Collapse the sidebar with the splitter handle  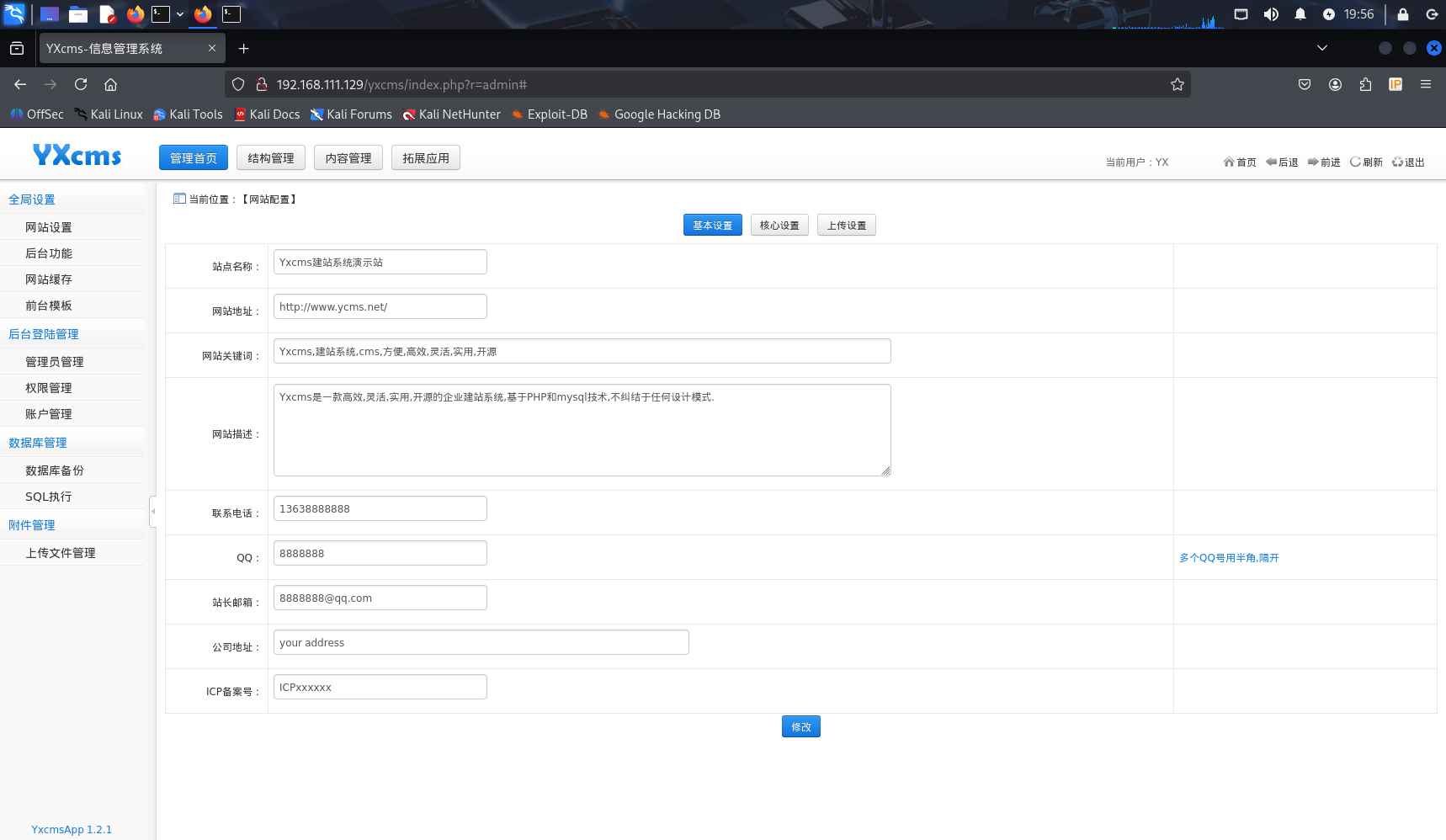[x=153, y=512]
